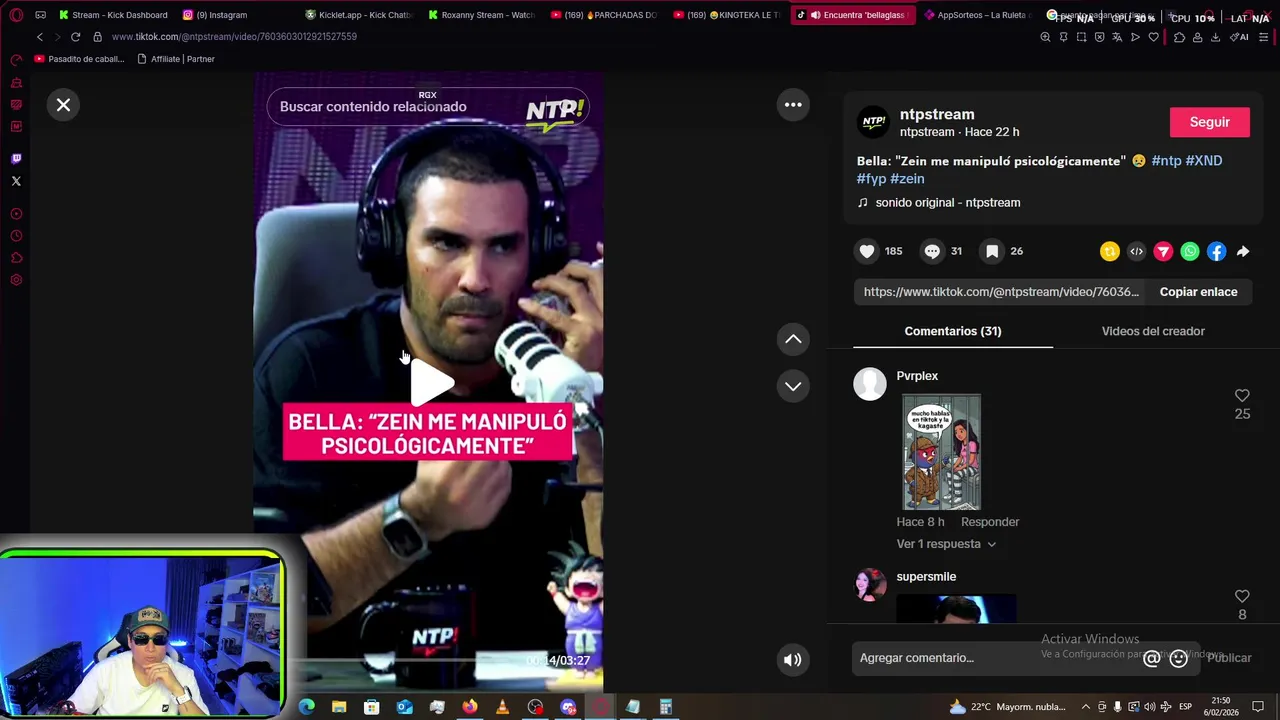Switch to Stream - Kick Dashboard tab
The width and height of the screenshot is (1280, 720).
coord(113,15)
